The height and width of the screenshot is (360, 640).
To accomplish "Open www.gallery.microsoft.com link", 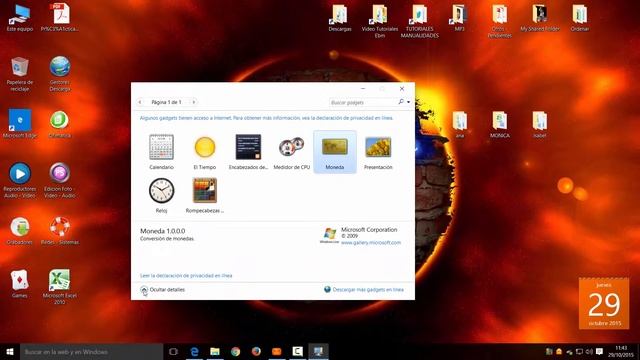I will pos(371,242).
